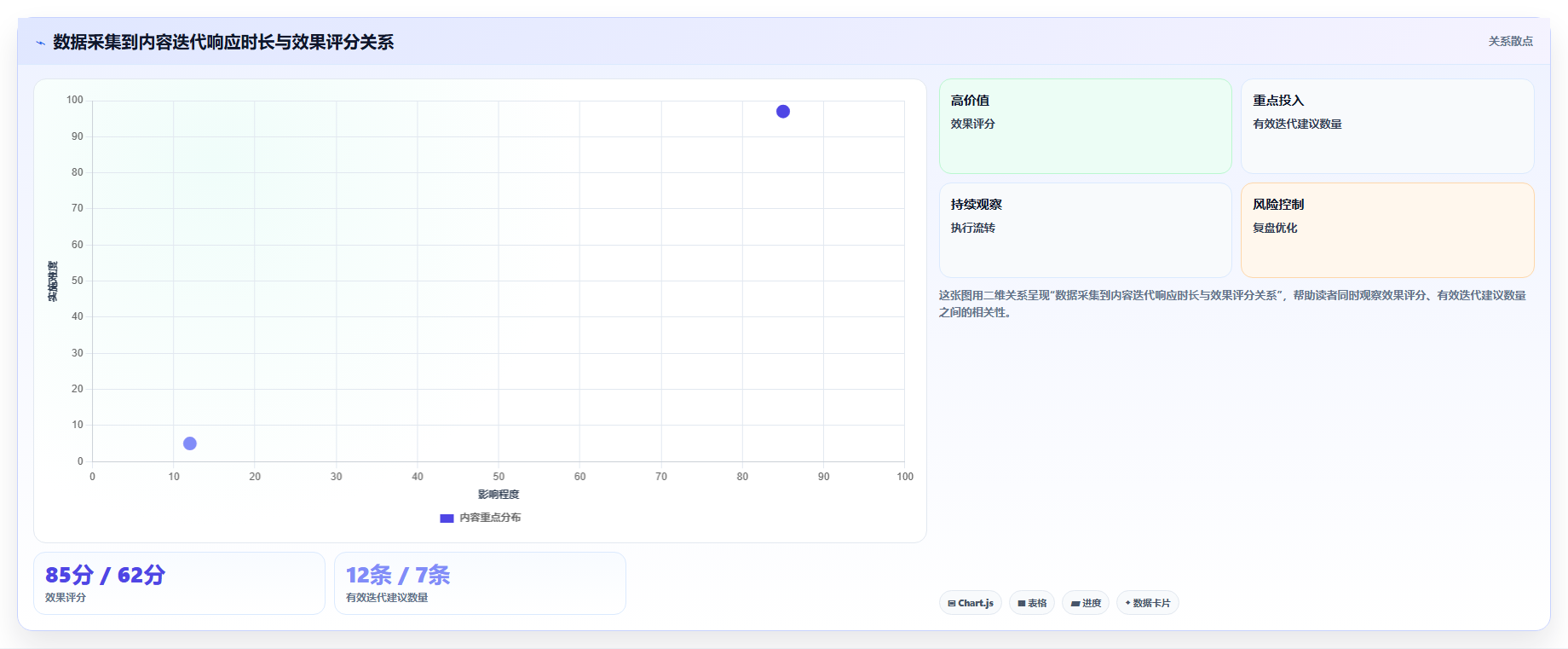Click the 效果评分 caption under 85分 / 62分
Screen dimensions: 1568x649
click(66, 598)
